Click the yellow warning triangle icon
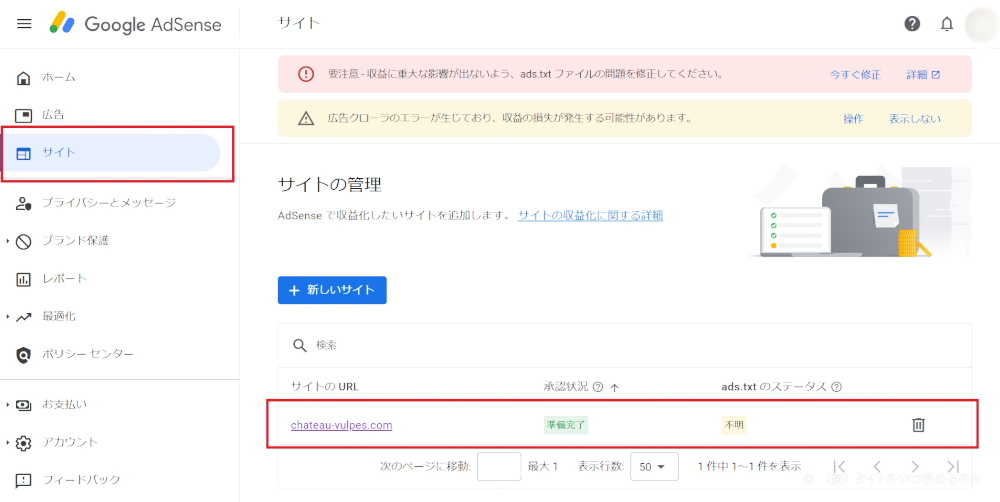 pyautogui.click(x=306, y=119)
